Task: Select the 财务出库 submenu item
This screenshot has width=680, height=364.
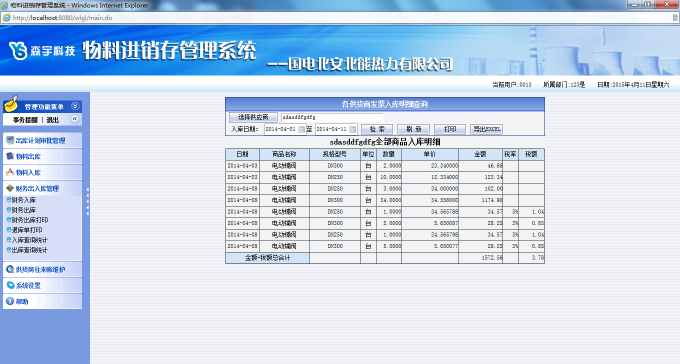Action: click(x=23, y=210)
